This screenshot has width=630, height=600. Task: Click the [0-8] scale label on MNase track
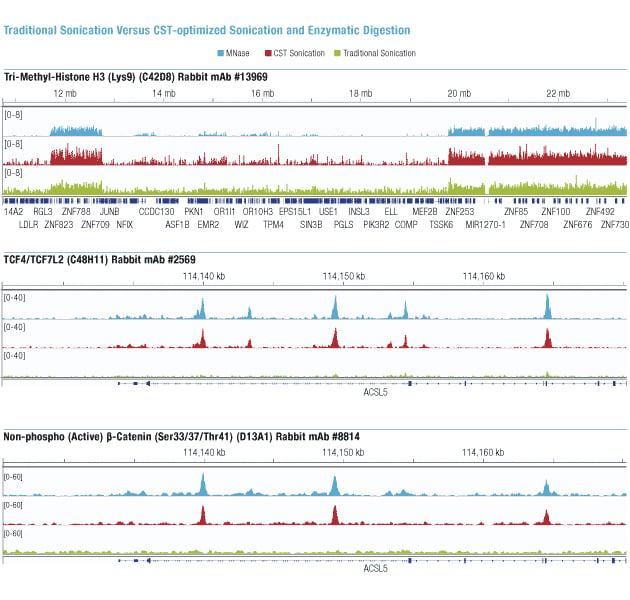pos(13,115)
